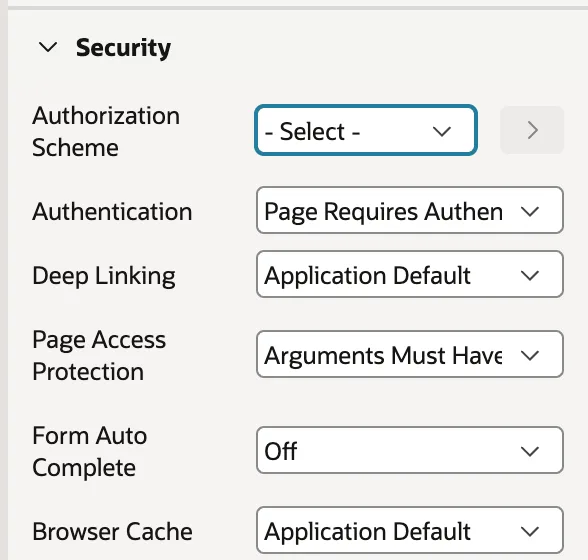Click the Authentication label

pos(112,211)
